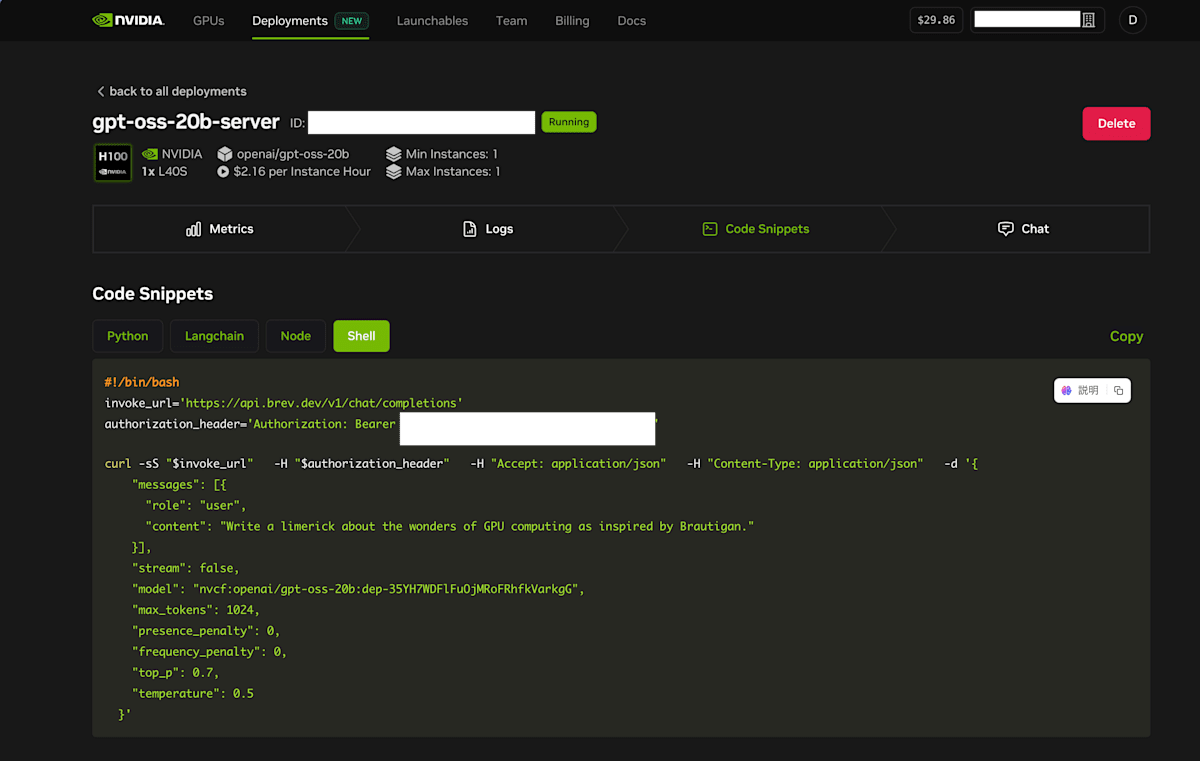Click the back chevron arrow
This screenshot has width=1200, height=761.
[100, 91]
